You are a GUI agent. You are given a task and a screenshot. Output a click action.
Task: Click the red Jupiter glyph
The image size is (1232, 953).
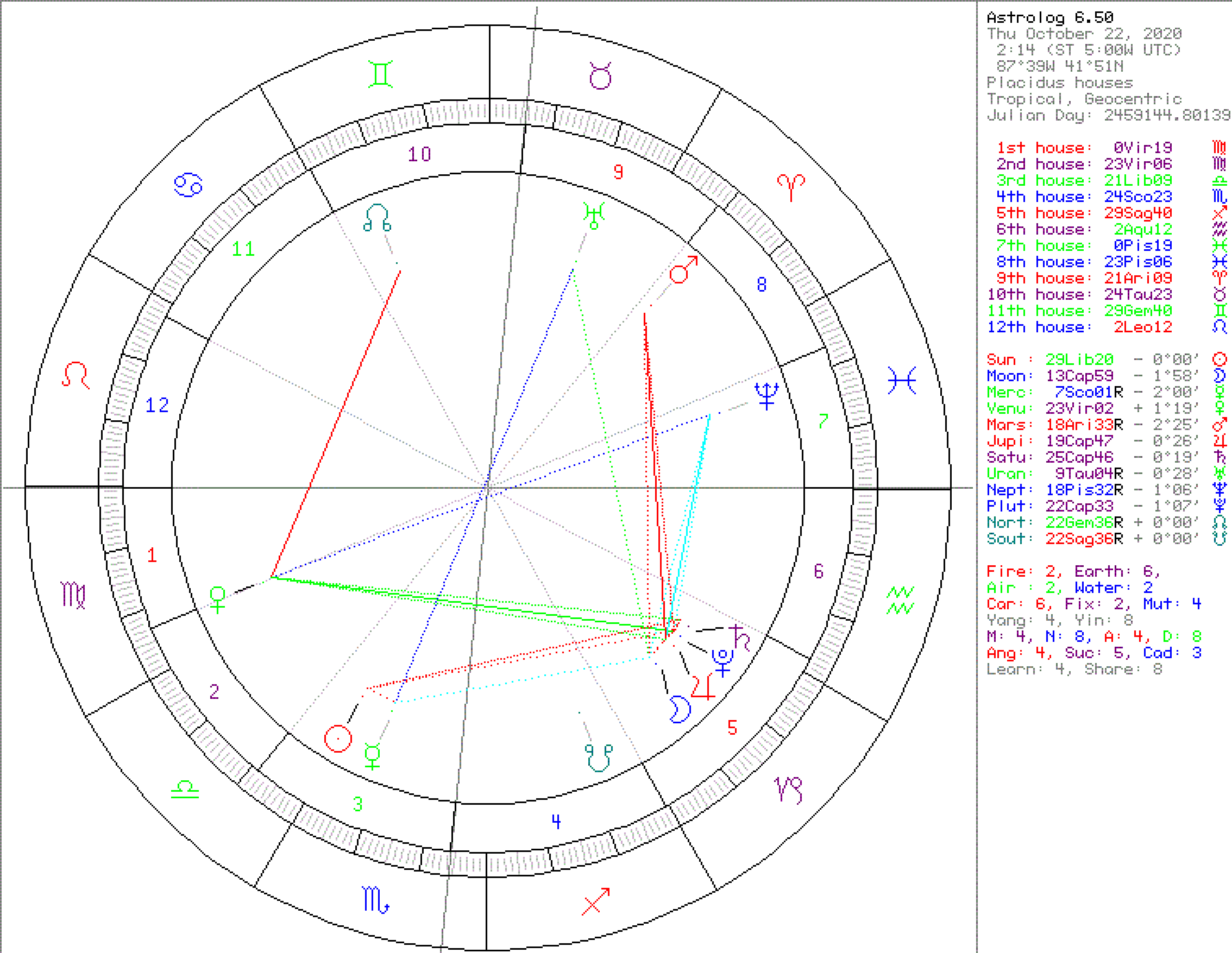[x=703, y=687]
